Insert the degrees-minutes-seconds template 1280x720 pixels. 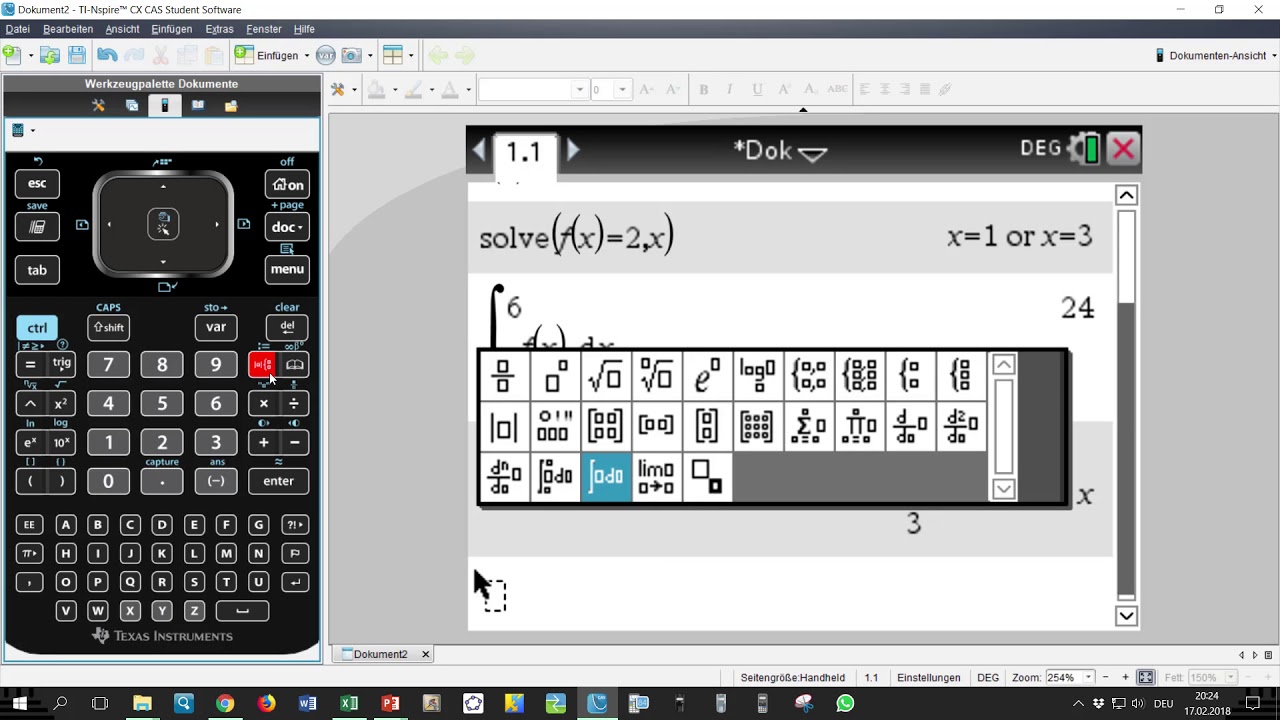click(555, 426)
